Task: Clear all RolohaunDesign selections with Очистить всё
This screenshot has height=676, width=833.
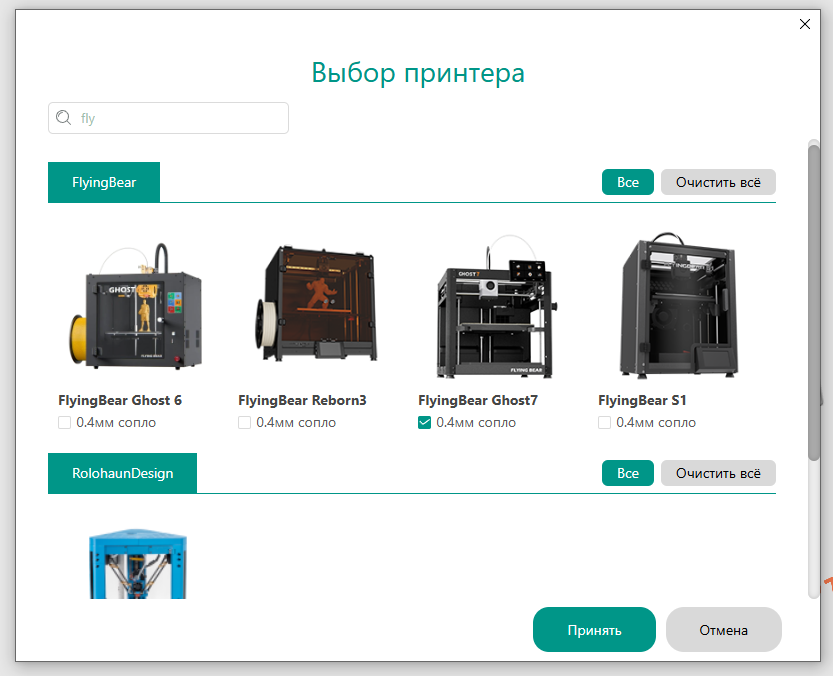Action: [718, 473]
